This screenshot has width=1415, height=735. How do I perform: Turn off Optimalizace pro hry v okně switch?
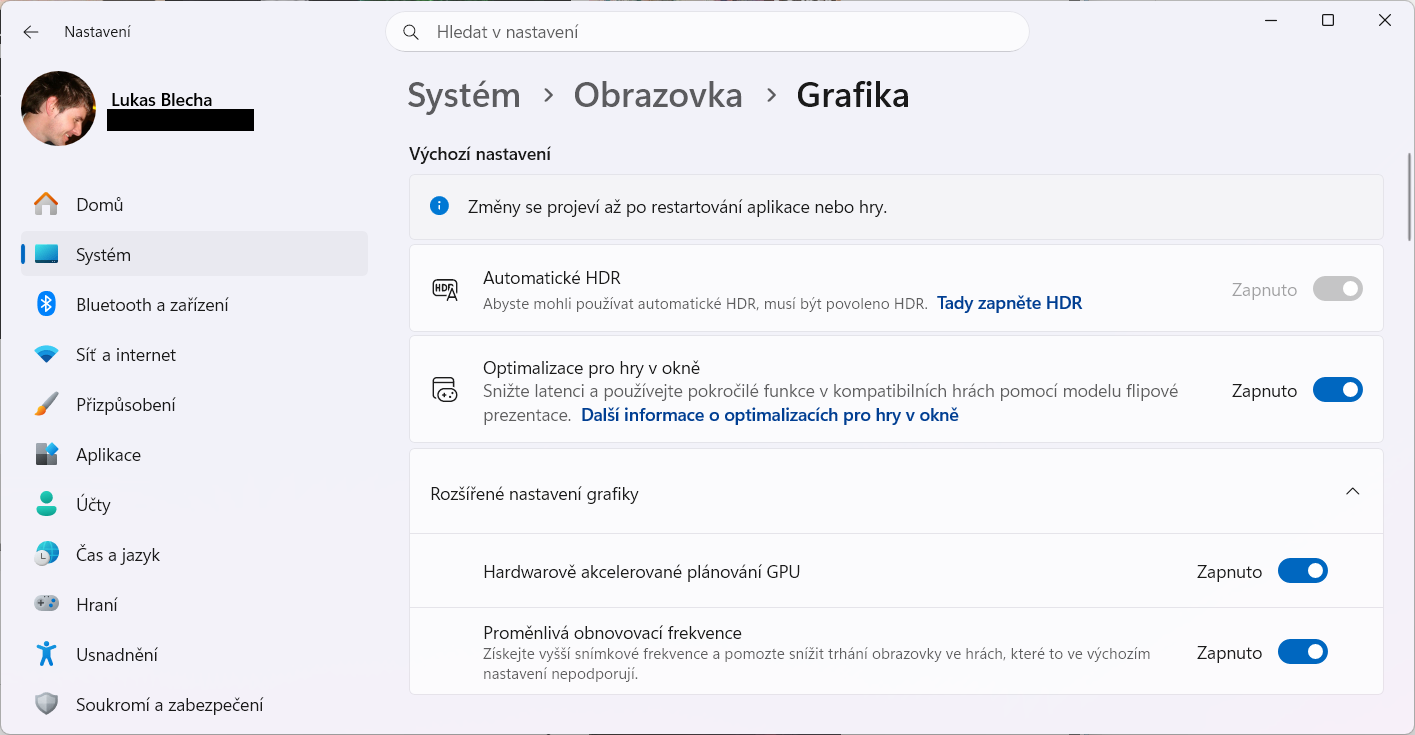tap(1337, 390)
